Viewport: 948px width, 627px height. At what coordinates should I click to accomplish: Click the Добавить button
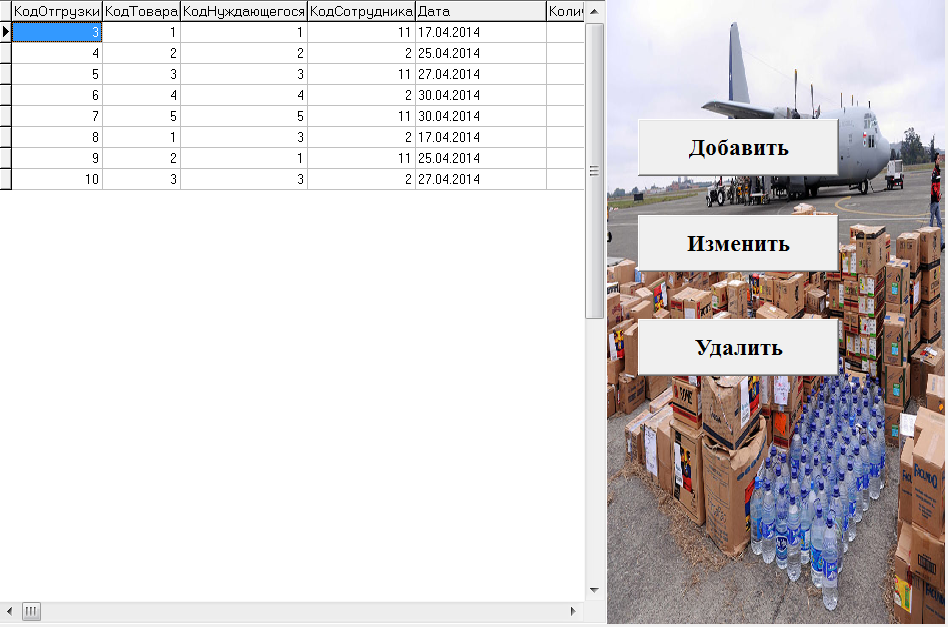(738, 148)
